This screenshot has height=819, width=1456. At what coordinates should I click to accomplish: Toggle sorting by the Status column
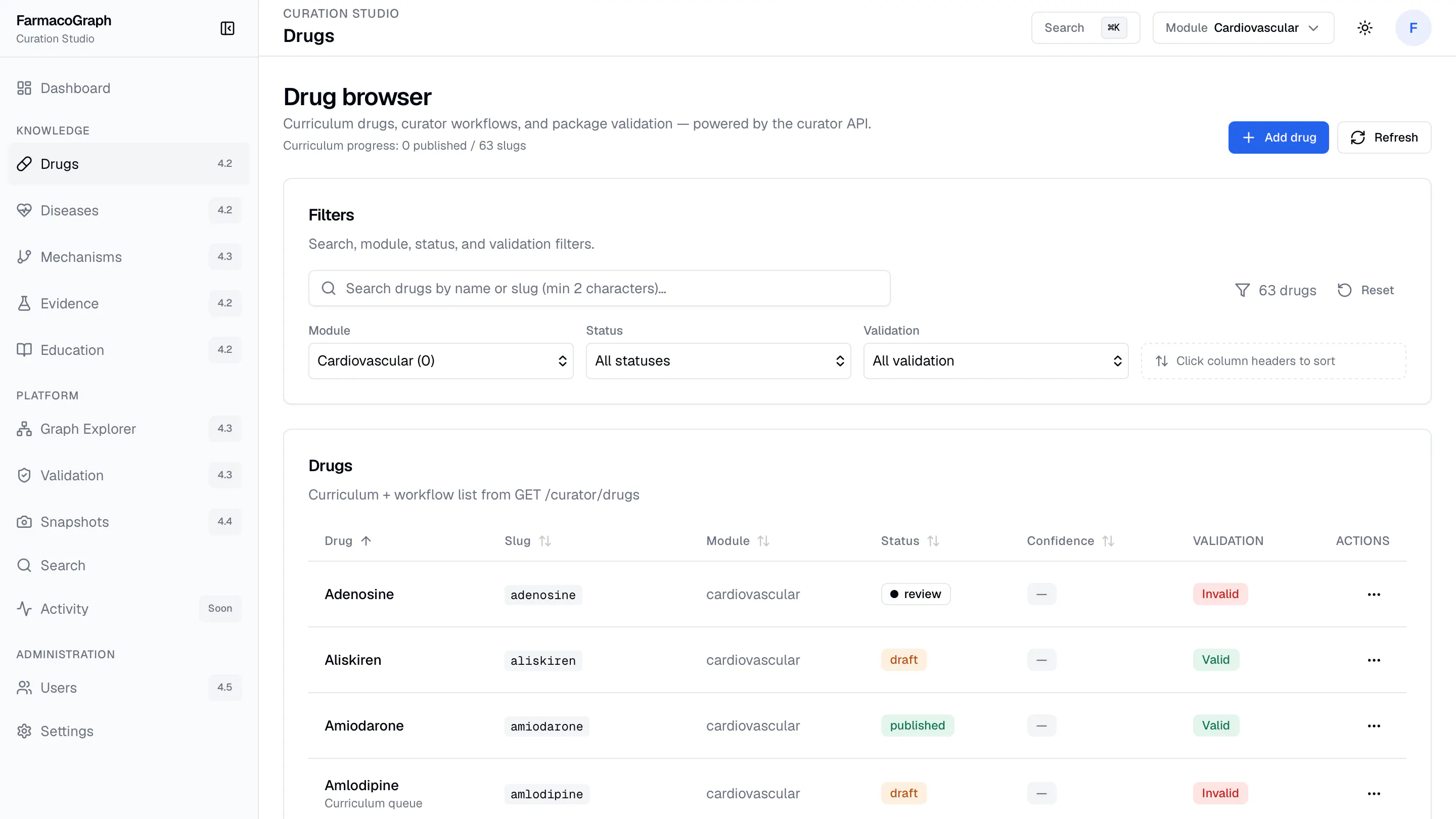(x=910, y=541)
